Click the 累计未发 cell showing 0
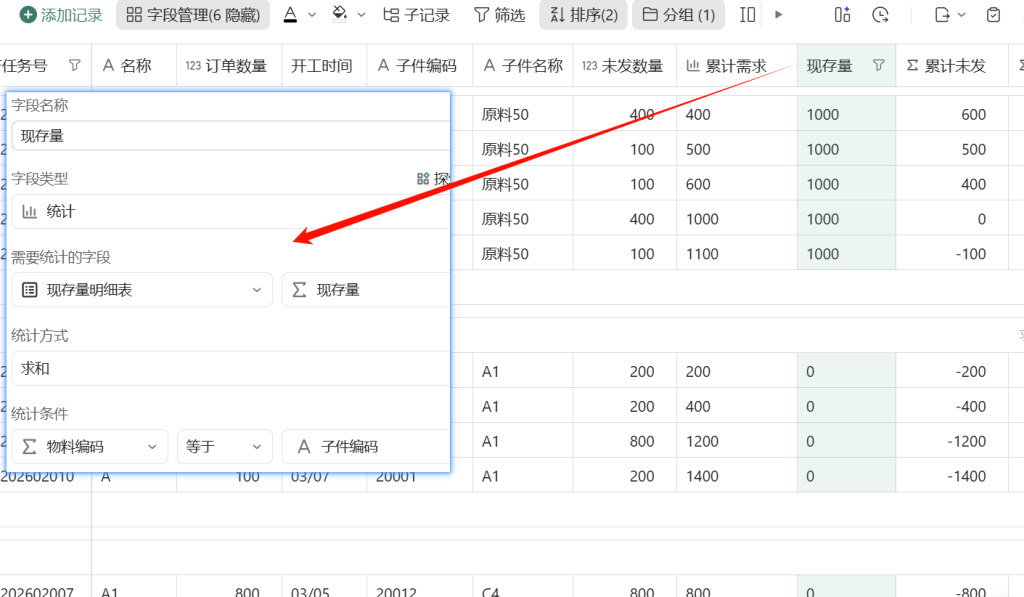The height and width of the screenshot is (597, 1024). tap(952, 219)
